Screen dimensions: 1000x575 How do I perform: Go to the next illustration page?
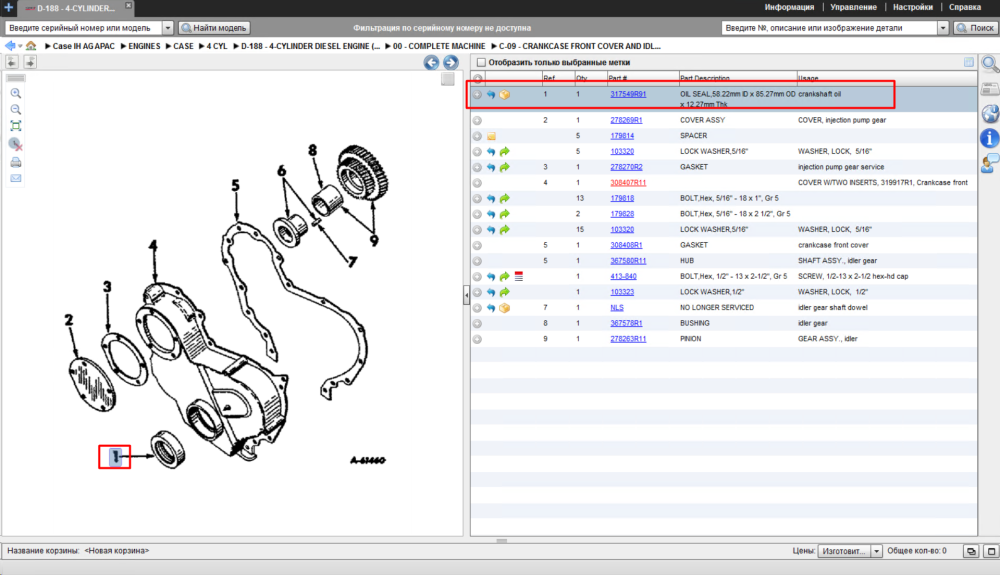[x=450, y=62]
